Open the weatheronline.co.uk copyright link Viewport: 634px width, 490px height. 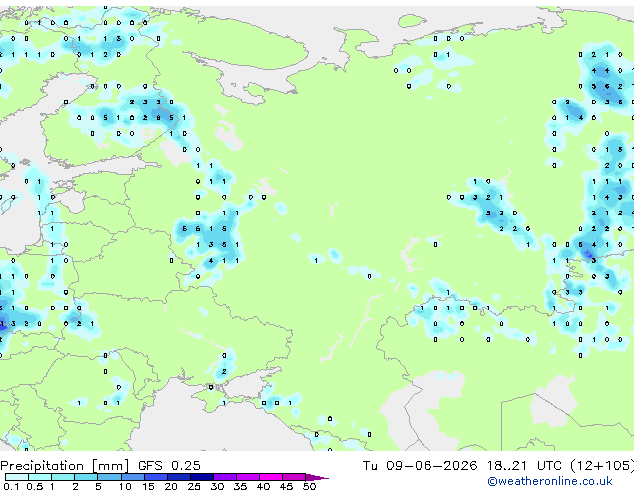pos(549,481)
